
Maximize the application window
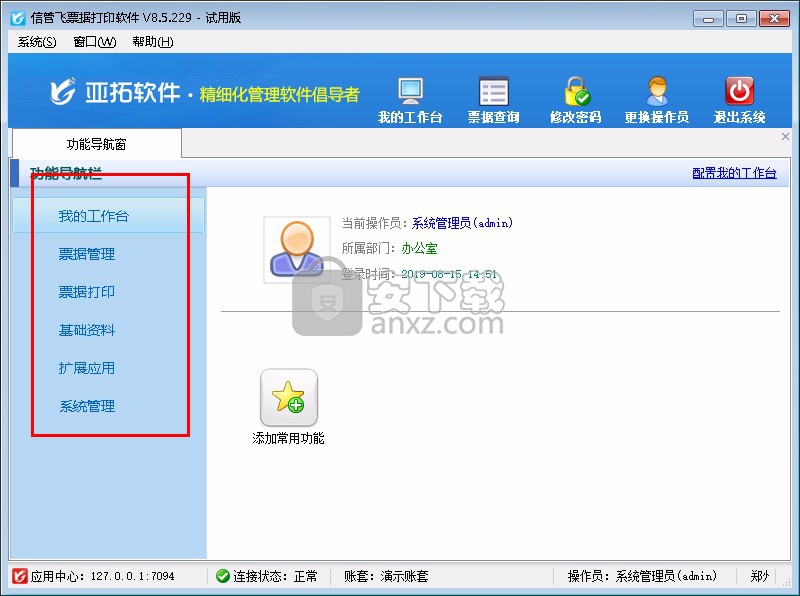pyautogui.click(x=741, y=19)
